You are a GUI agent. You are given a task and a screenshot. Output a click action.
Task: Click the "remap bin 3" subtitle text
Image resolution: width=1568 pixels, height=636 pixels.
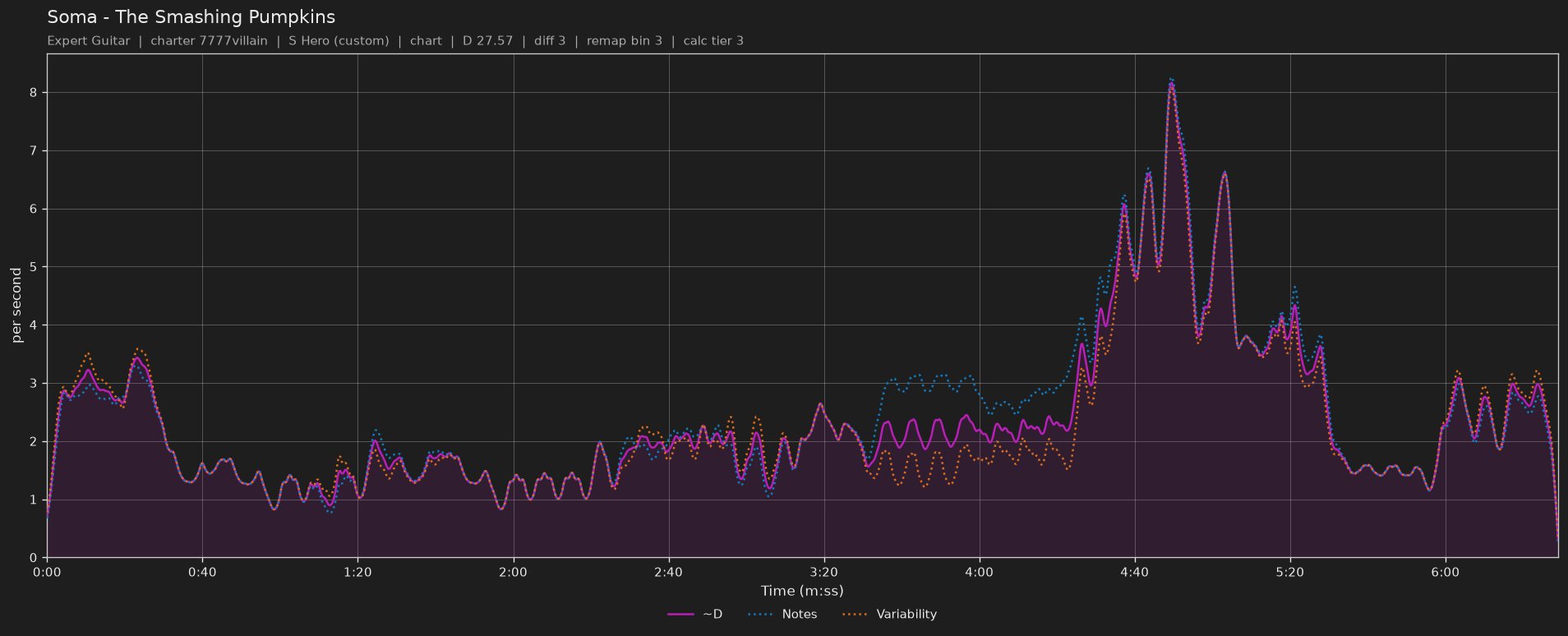click(x=624, y=40)
